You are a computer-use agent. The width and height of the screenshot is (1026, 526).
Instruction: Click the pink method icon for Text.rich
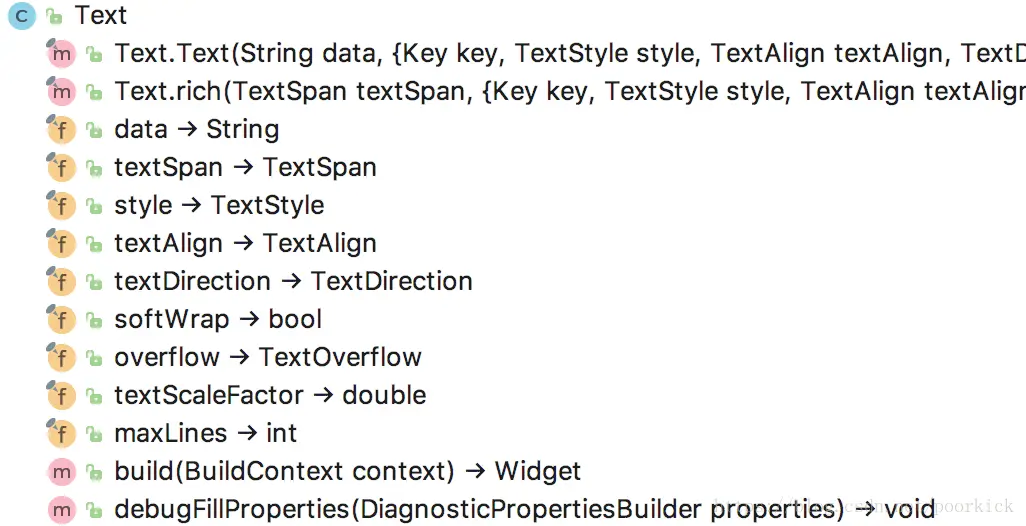point(62,92)
